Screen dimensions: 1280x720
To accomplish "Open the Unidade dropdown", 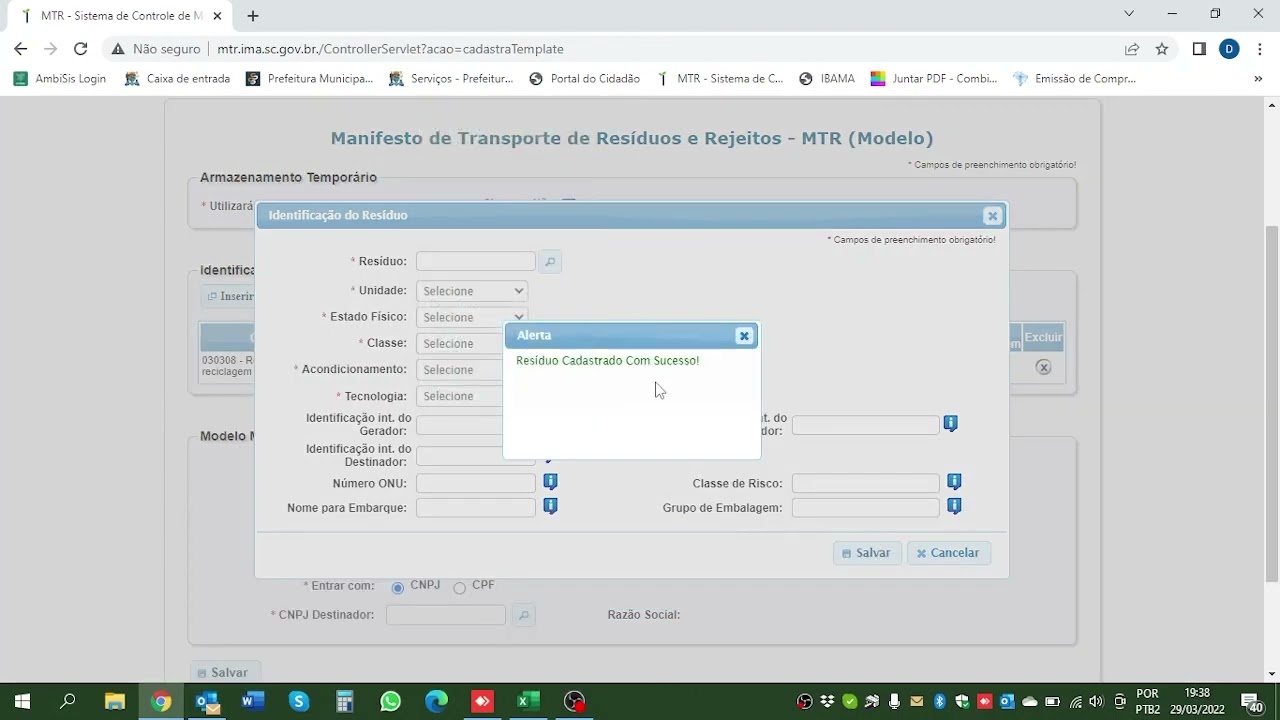I will coord(472,291).
